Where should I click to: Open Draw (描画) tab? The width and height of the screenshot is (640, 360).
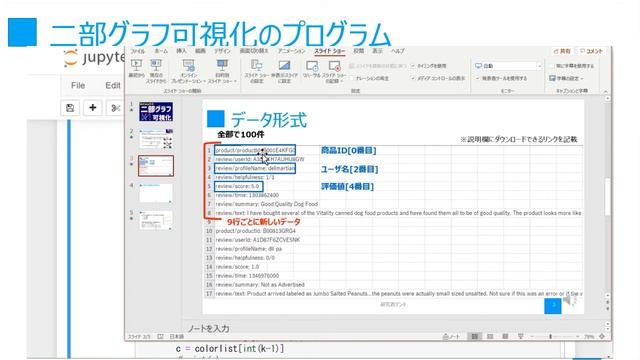[x=200, y=51]
